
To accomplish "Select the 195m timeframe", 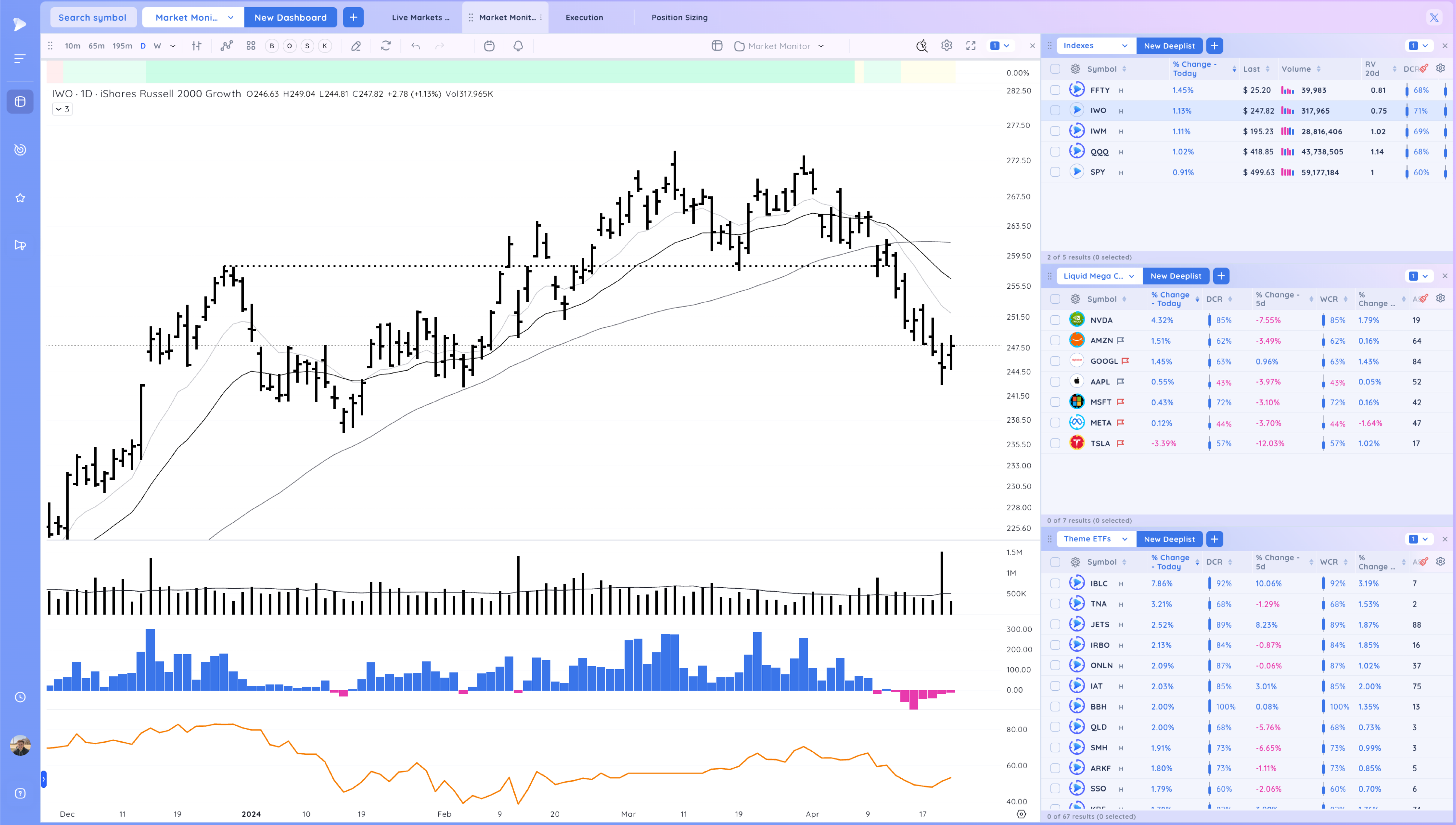I will [122, 46].
